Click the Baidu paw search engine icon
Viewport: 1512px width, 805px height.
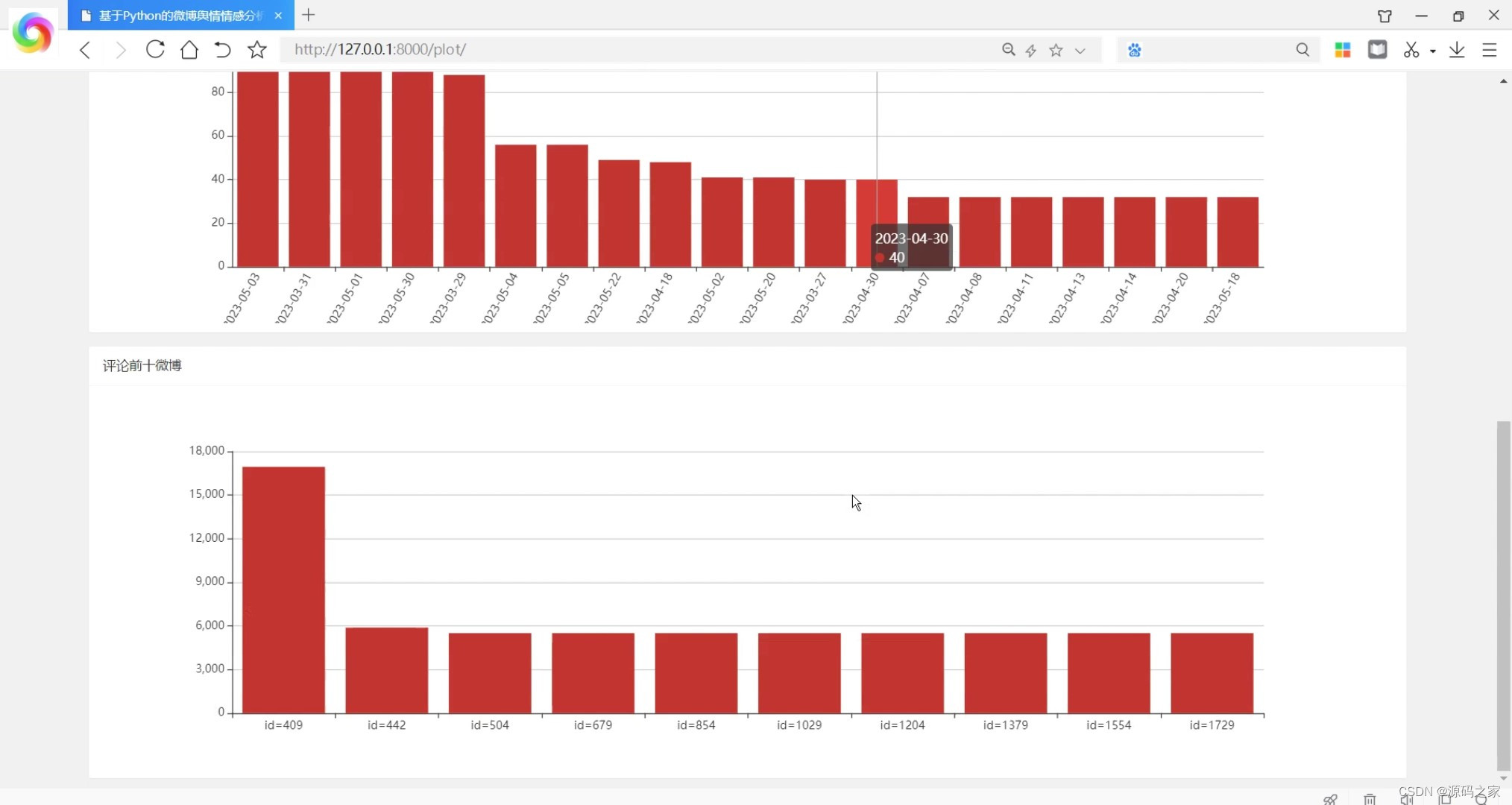[x=1134, y=50]
